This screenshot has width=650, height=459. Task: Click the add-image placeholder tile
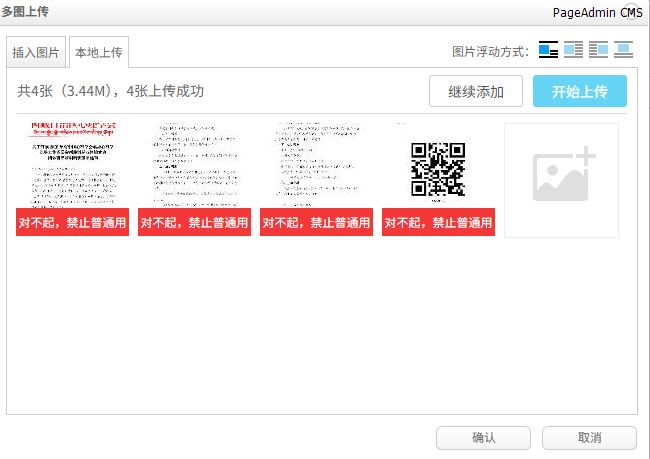(561, 180)
